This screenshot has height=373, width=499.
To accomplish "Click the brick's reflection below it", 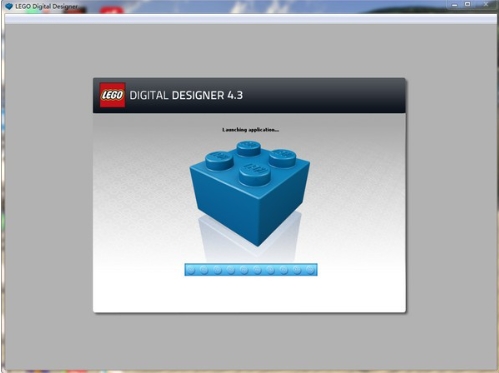I will (x=250, y=237).
